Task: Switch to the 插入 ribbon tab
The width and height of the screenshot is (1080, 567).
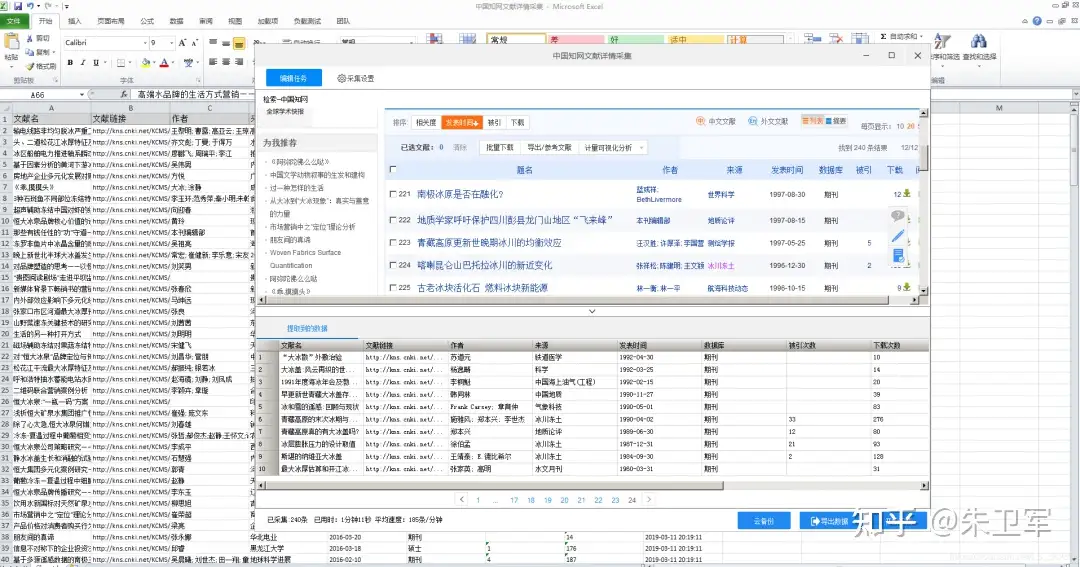Action: click(x=74, y=21)
